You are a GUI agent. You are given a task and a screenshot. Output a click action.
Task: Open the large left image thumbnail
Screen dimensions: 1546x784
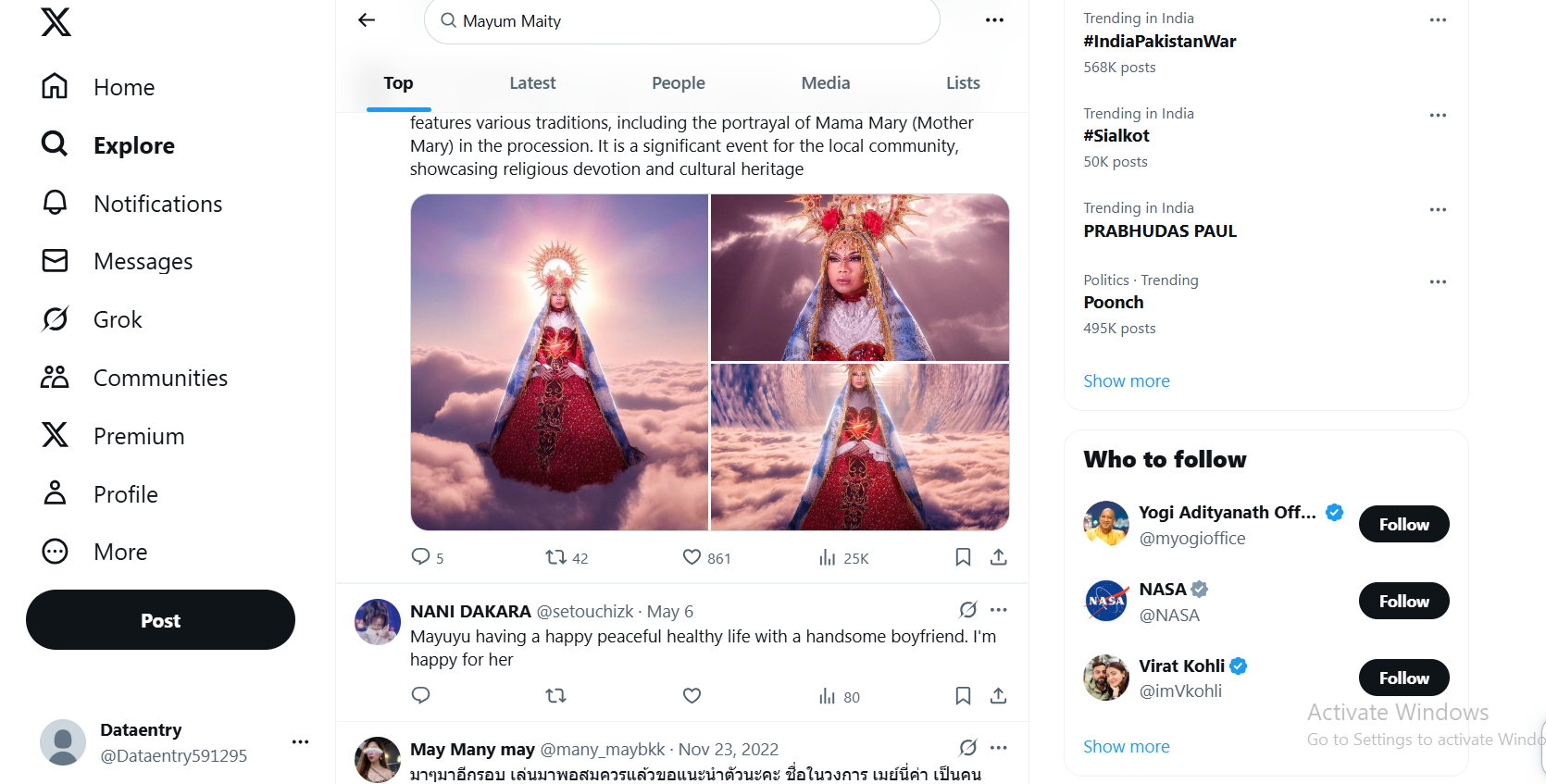(x=559, y=362)
